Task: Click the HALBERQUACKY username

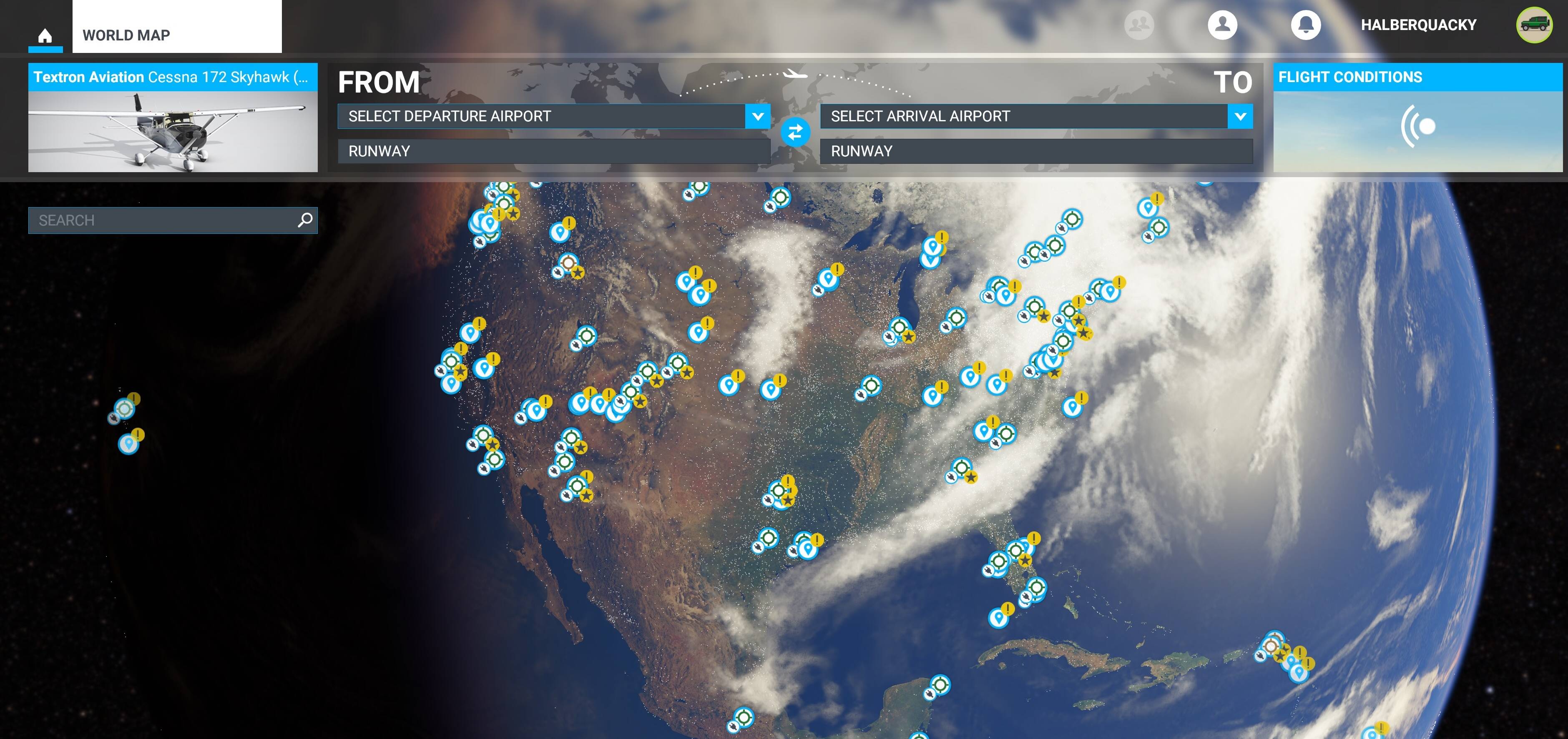Action: click(x=1418, y=25)
